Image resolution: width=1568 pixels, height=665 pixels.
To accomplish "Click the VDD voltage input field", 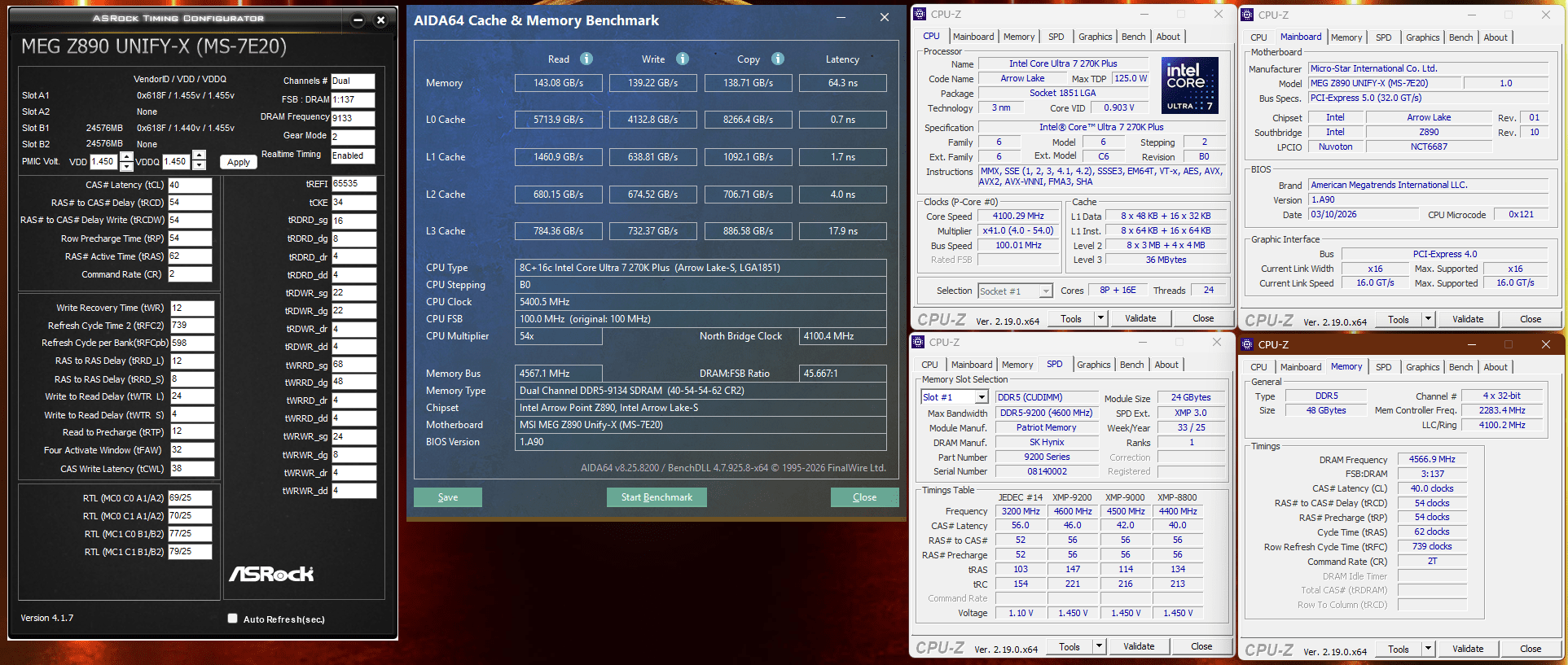I will click(x=103, y=161).
